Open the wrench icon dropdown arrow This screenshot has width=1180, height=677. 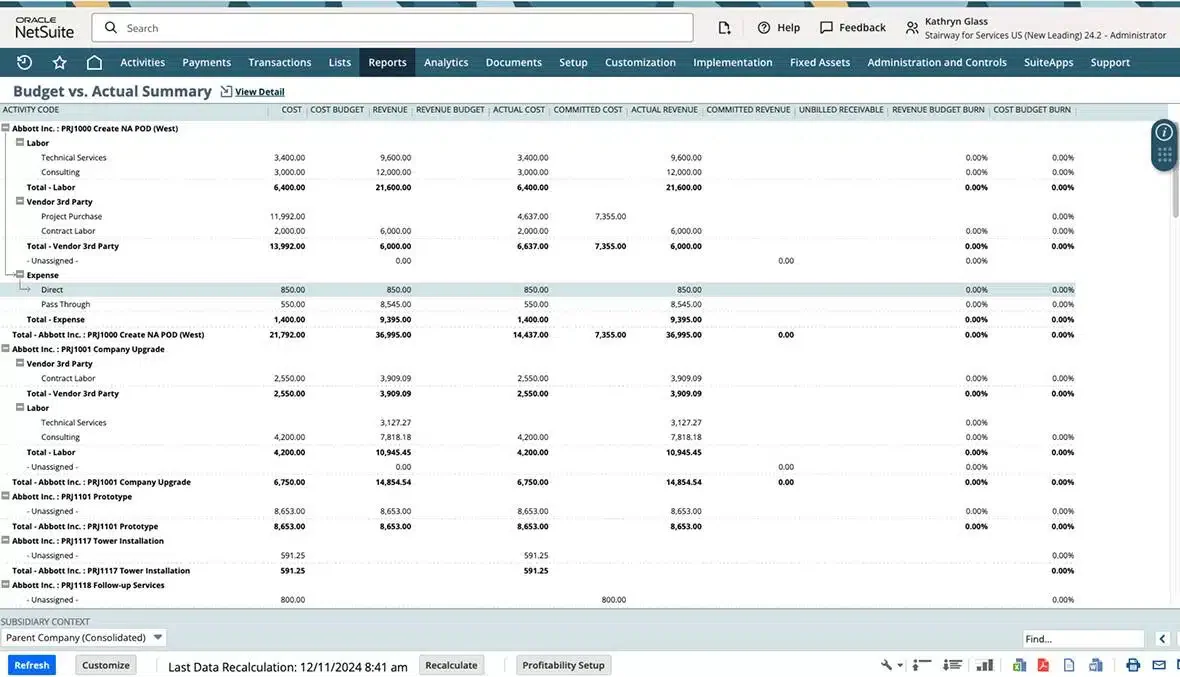click(x=900, y=666)
